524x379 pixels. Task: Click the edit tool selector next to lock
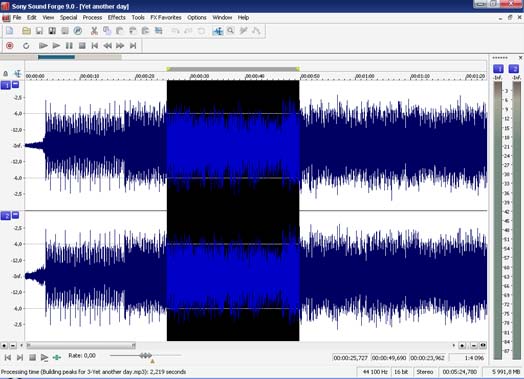17,74
